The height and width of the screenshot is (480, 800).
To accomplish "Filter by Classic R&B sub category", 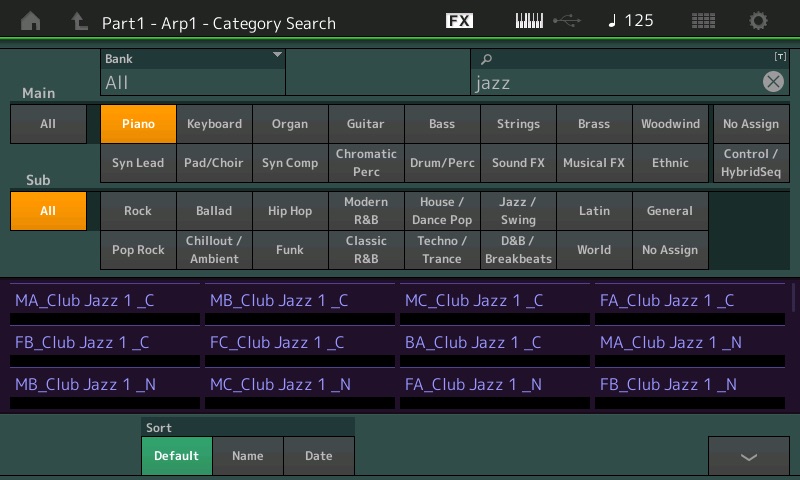I will click(x=366, y=250).
